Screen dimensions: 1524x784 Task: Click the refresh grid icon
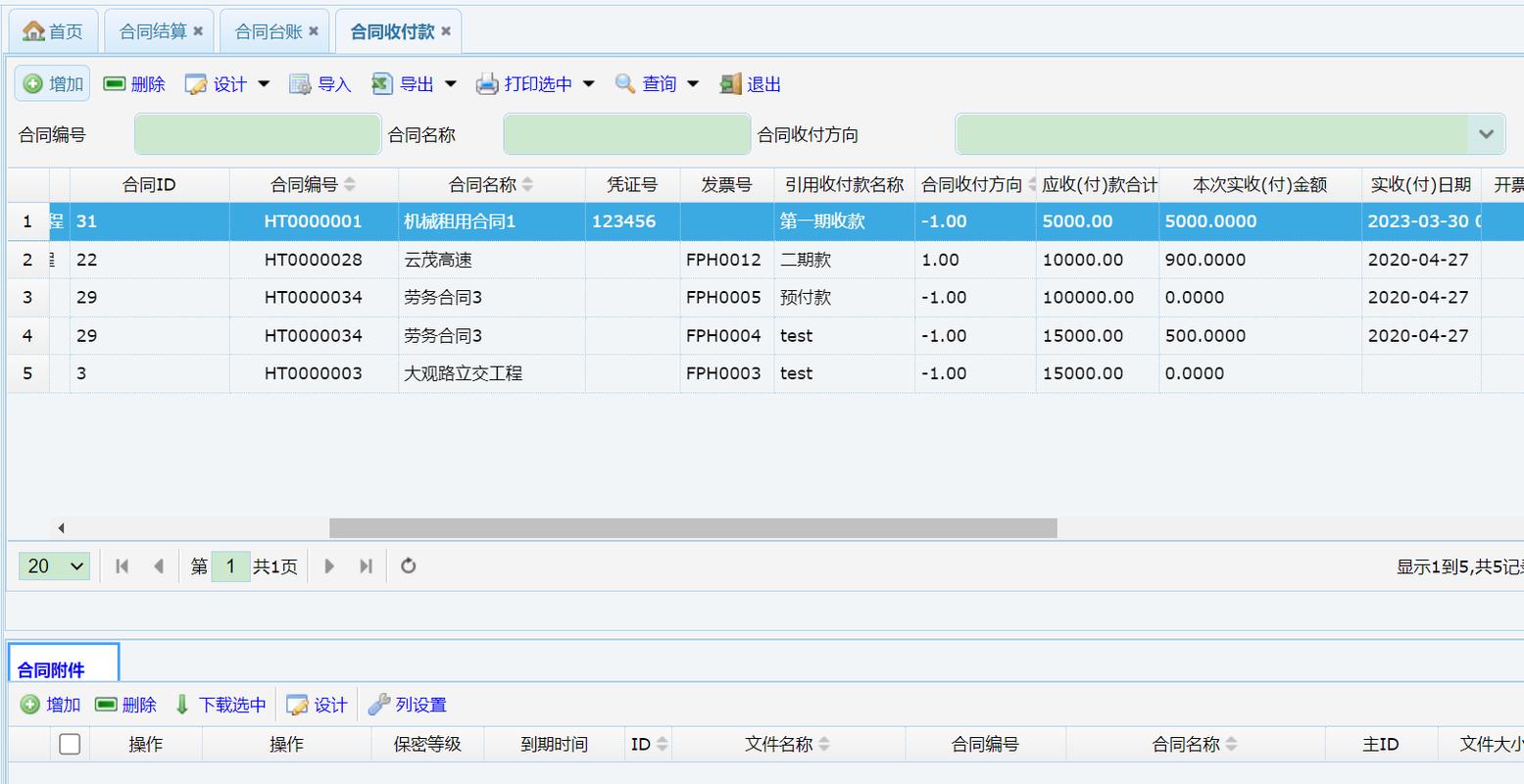[x=409, y=565]
